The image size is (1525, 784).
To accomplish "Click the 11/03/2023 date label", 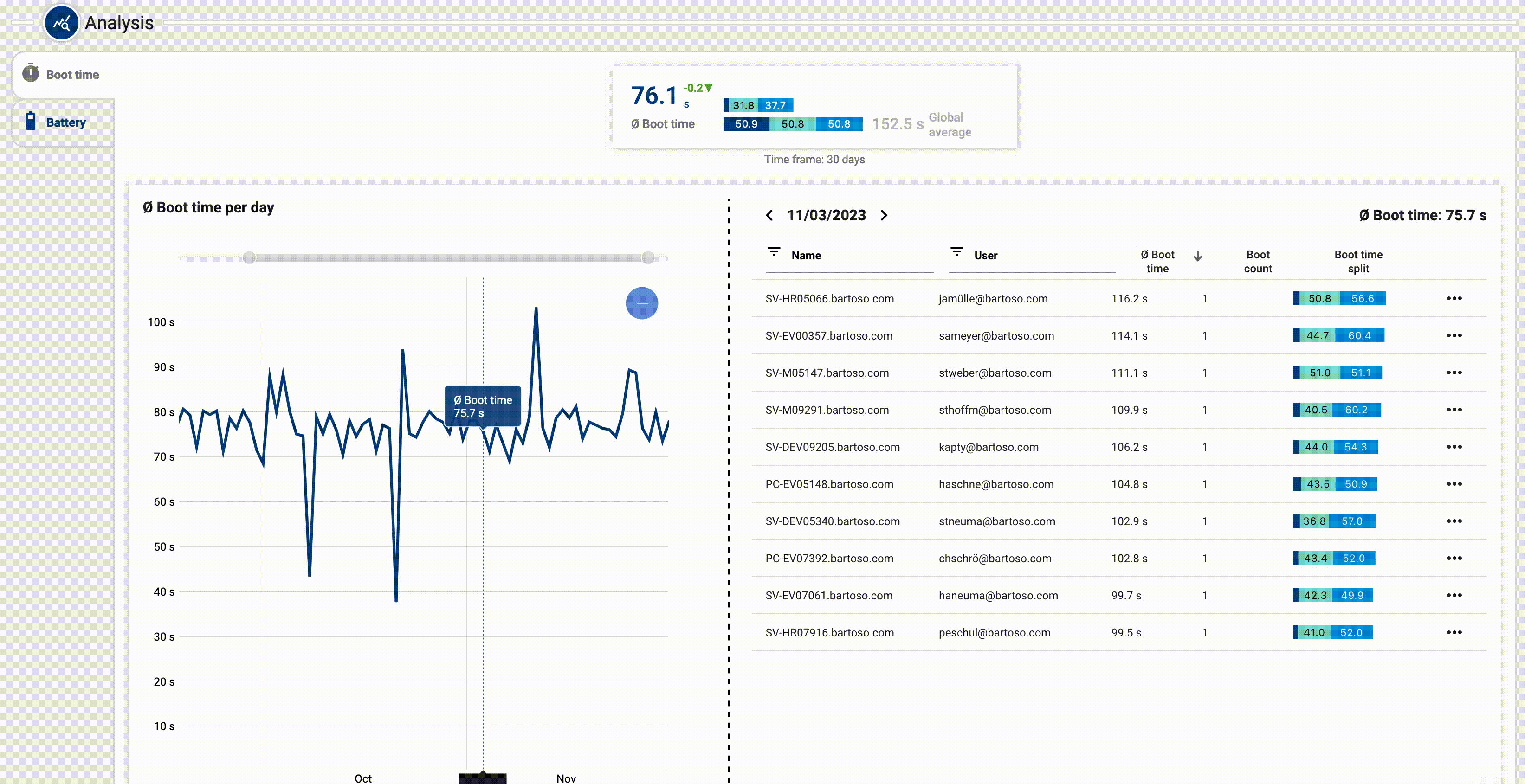I will point(826,215).
